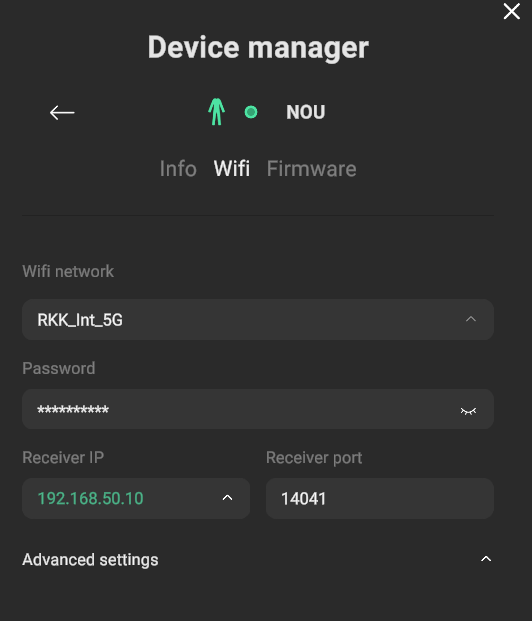Click the green connection status dot

coord(251,112)
